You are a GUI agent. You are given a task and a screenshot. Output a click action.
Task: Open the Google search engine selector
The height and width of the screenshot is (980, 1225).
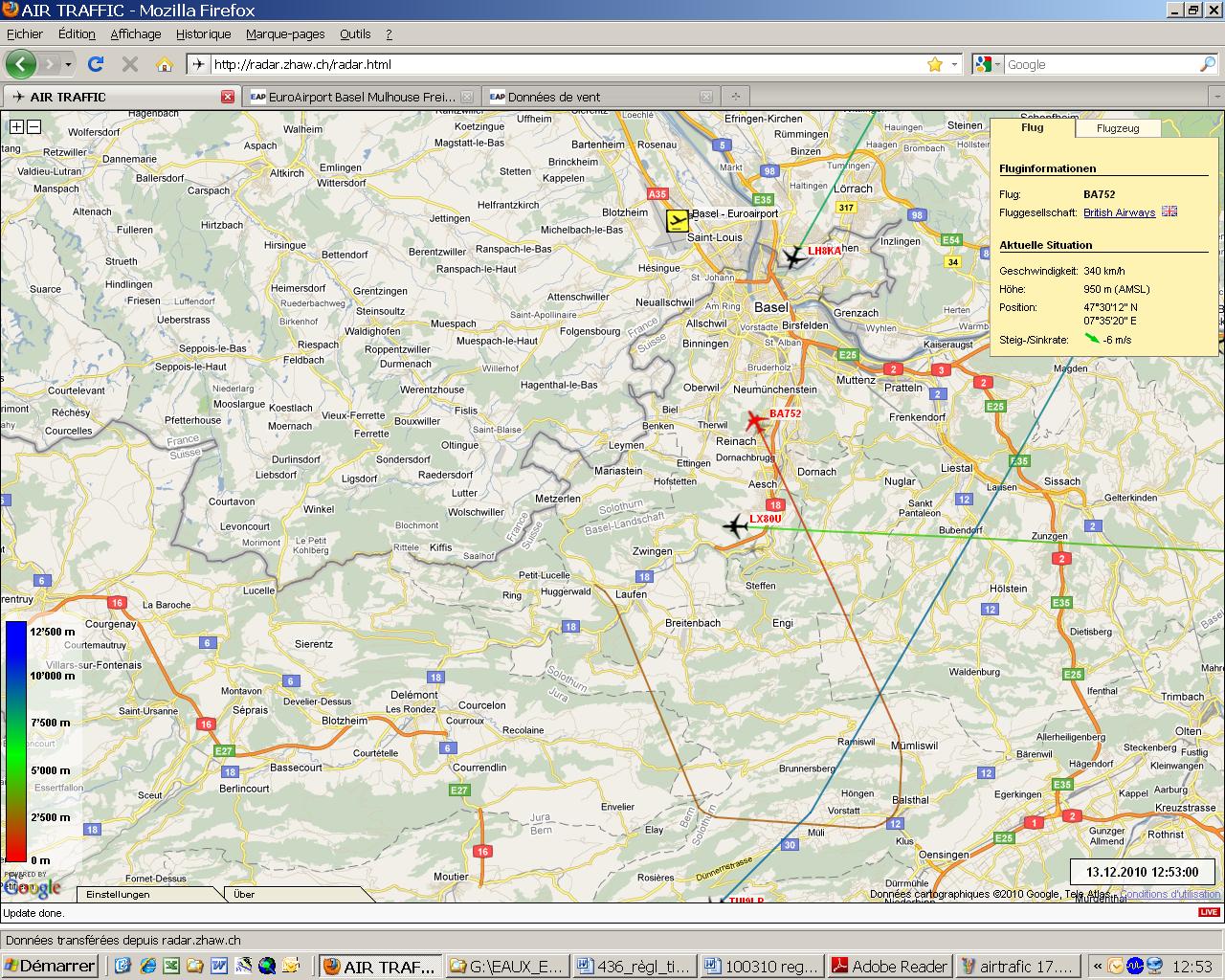point(988,64)
